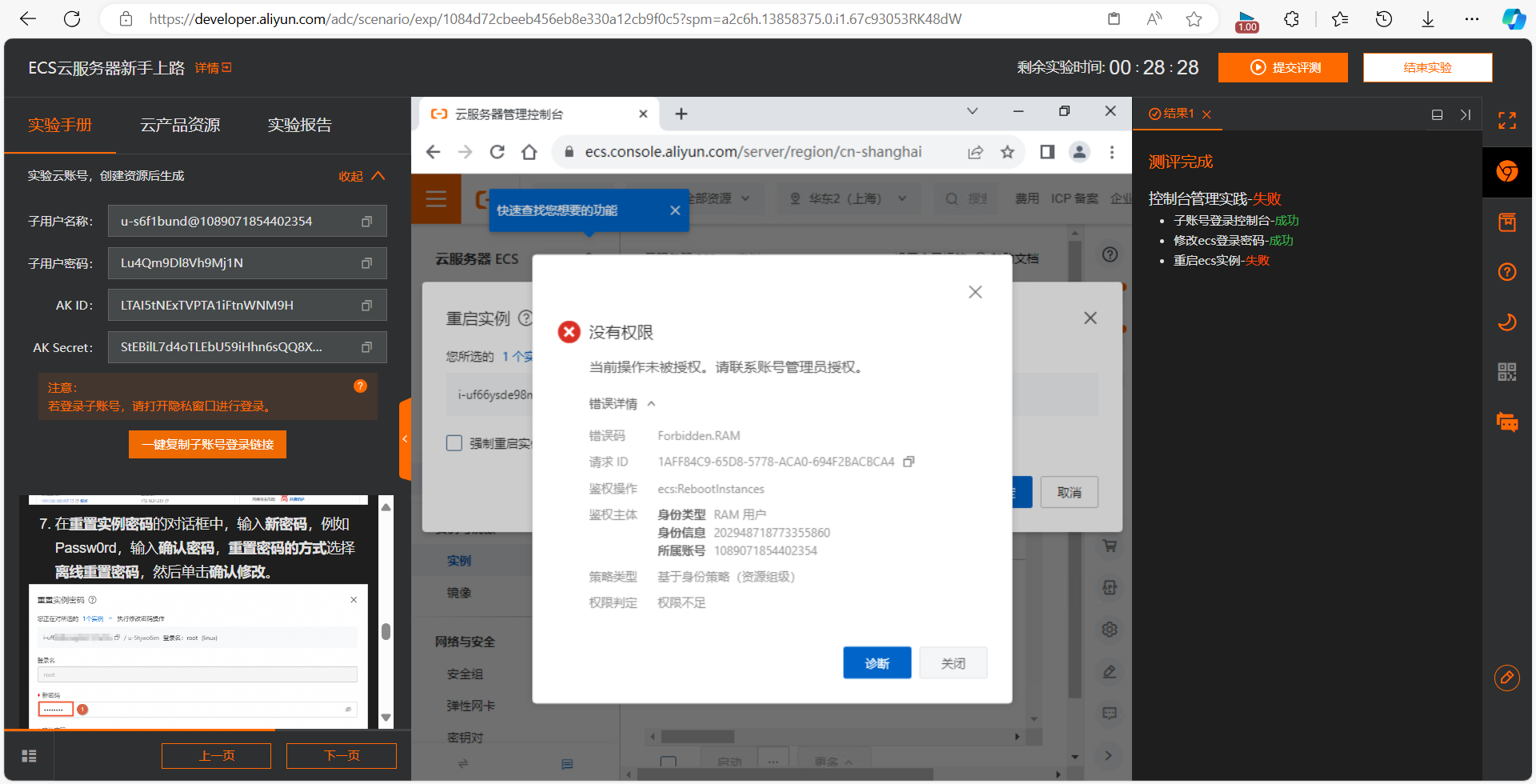Screen dimensions: 1536x784
Task: Open the manual table of contents icon
Action: click(30, 756)
